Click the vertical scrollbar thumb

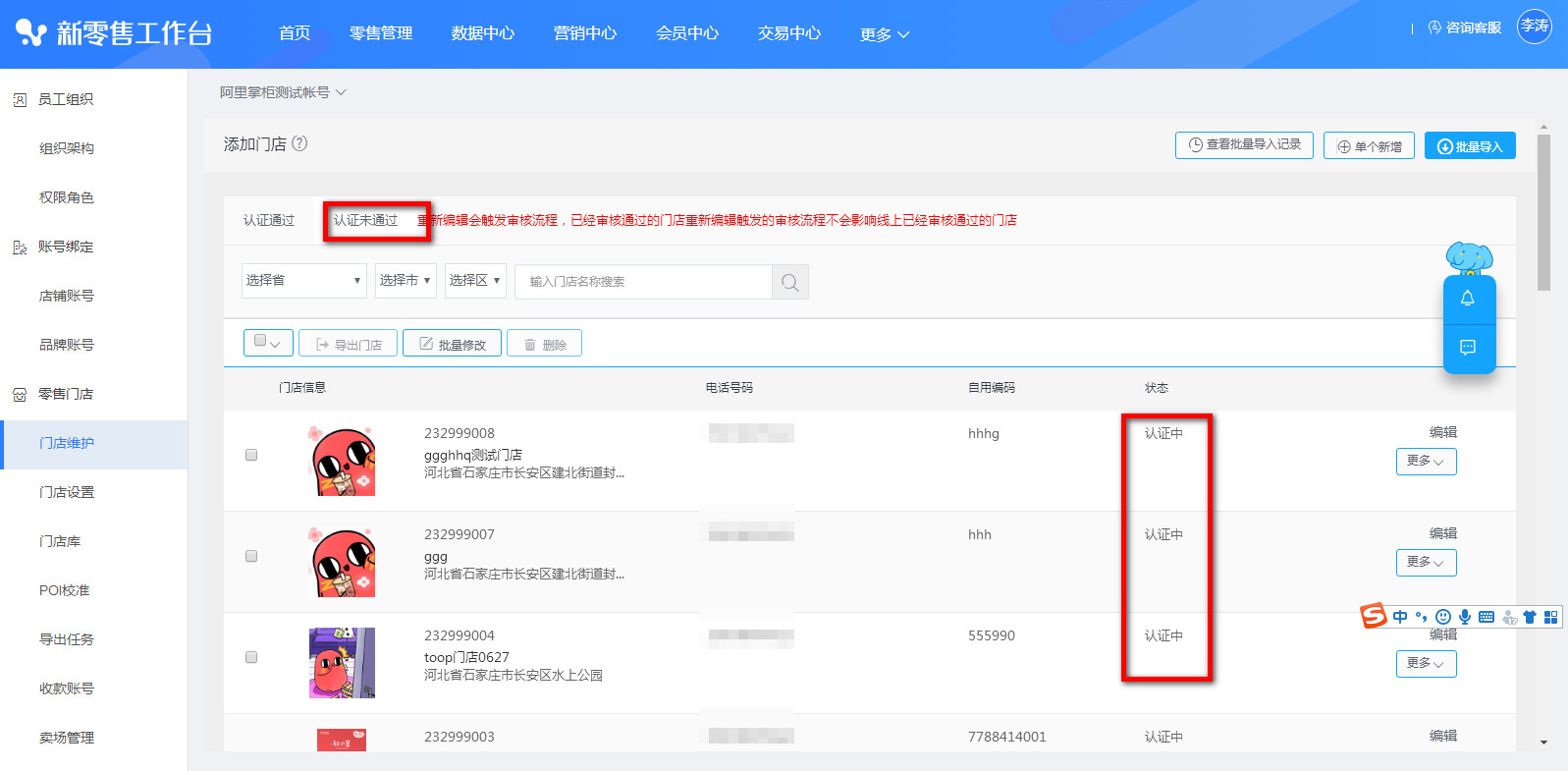pos(1543,211)
